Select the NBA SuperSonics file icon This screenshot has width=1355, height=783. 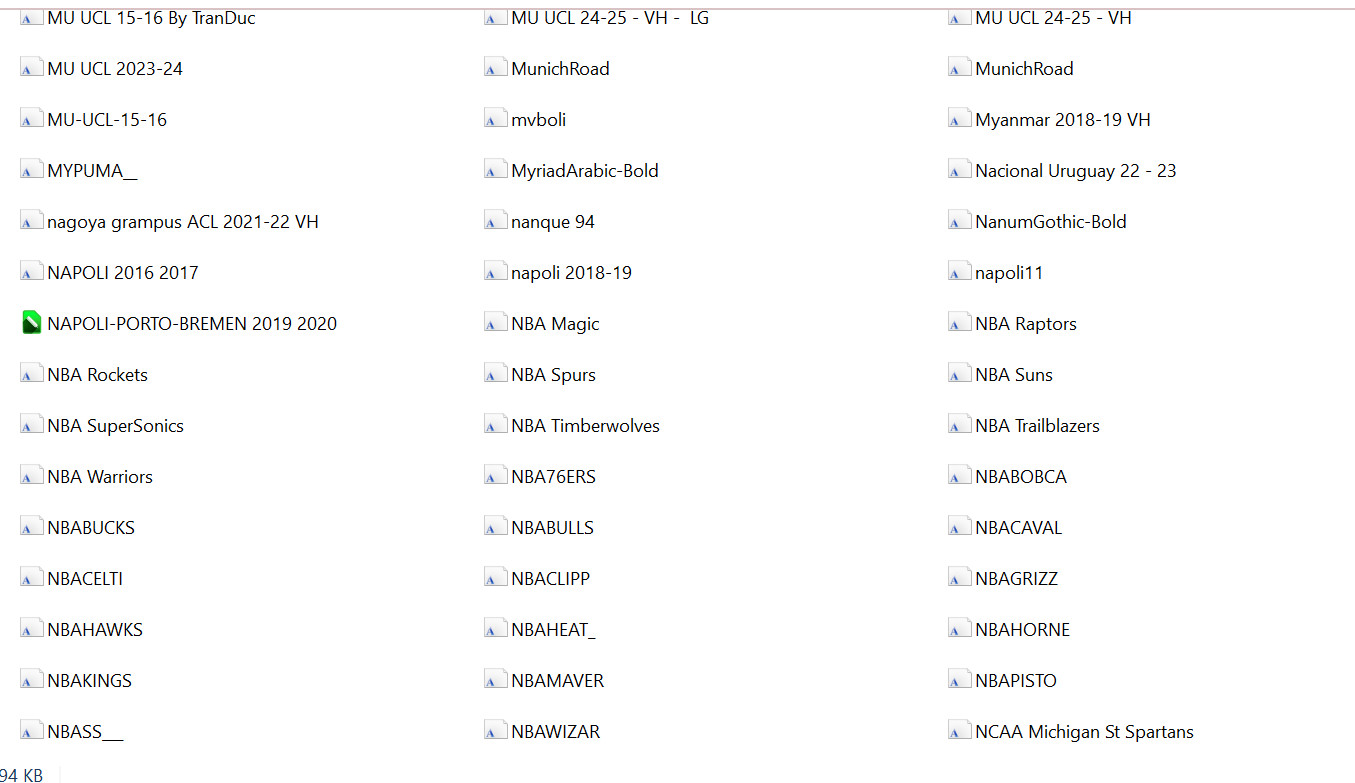point(31,425)
